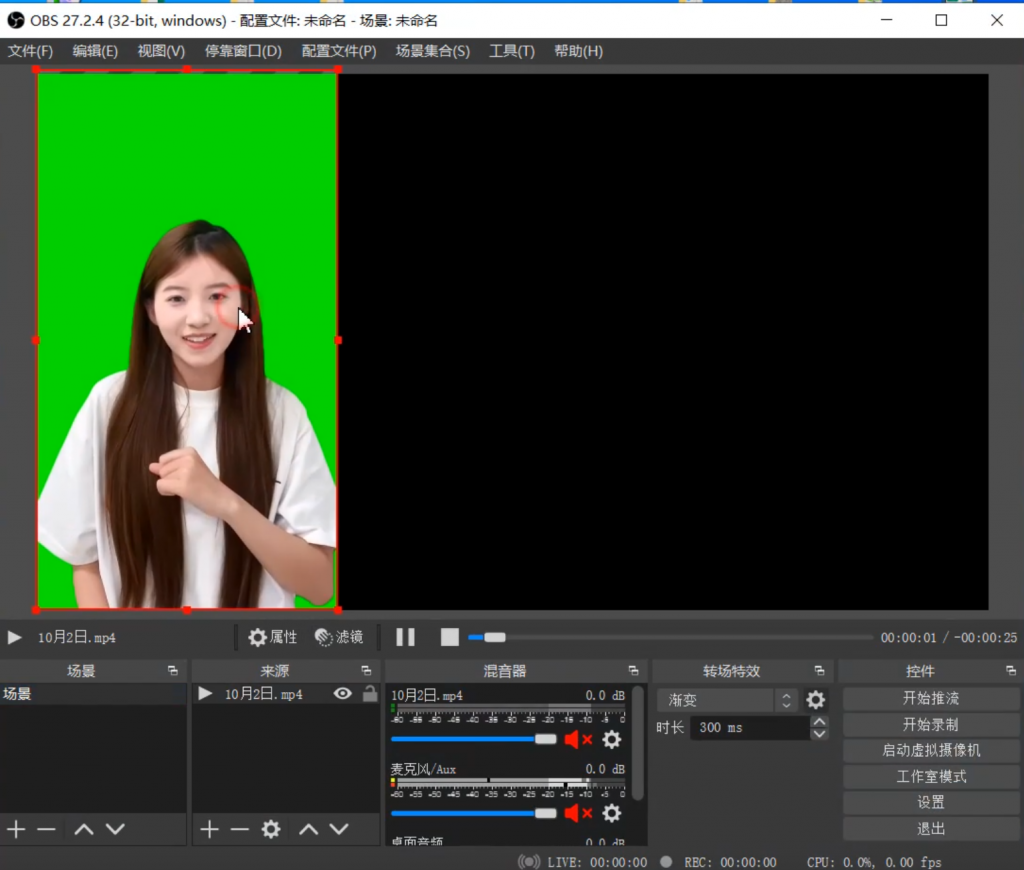Viewport: 1024px width, 870px height.
Task: Open source settings gear in 来源 panel
Action: click(271, 829)
